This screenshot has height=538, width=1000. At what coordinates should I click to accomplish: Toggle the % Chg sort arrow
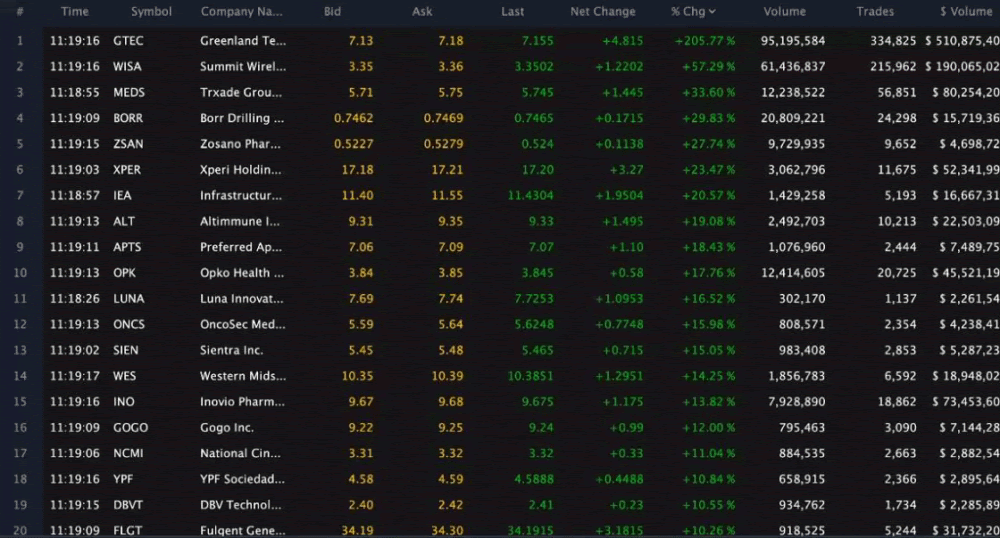click(712, 11)
